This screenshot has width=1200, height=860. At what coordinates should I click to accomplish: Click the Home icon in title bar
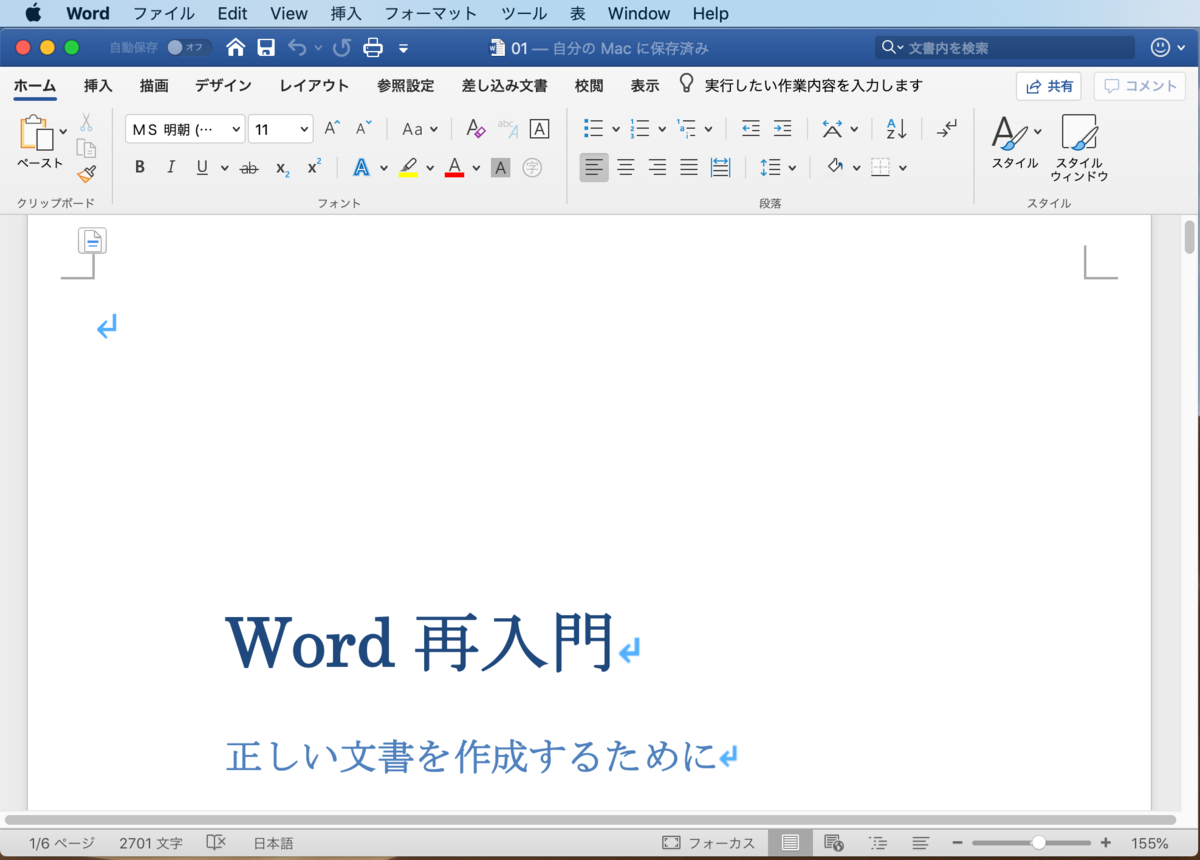236,47
